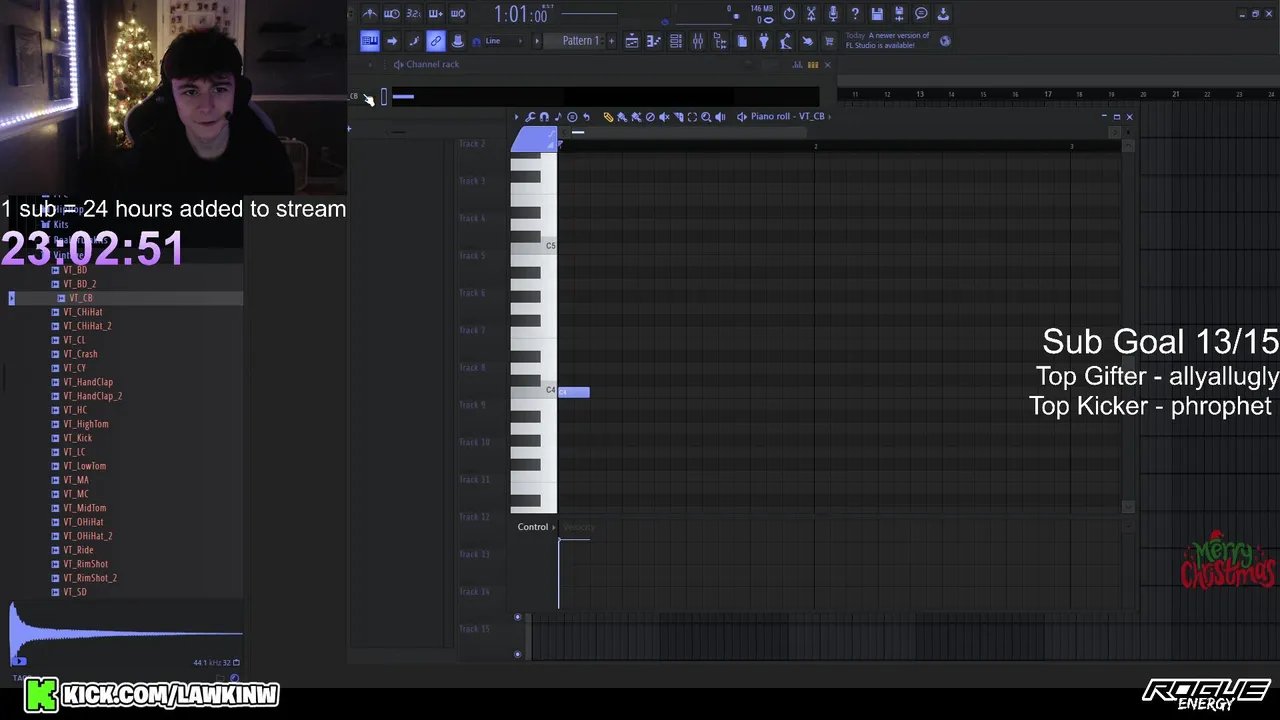
Task: Open the piano roll view icon
Action: (654, 41)
